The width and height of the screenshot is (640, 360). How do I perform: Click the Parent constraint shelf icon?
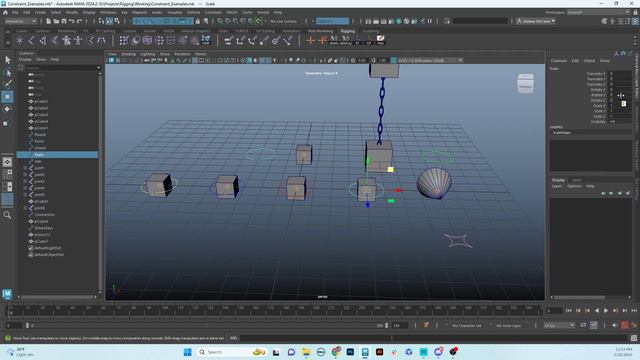pos(228,40)
